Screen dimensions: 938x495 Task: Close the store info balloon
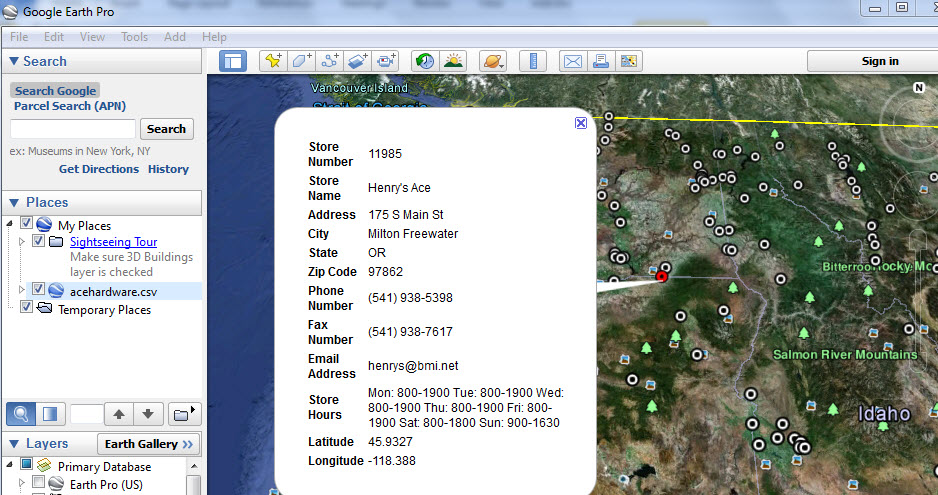click(580, 123)
